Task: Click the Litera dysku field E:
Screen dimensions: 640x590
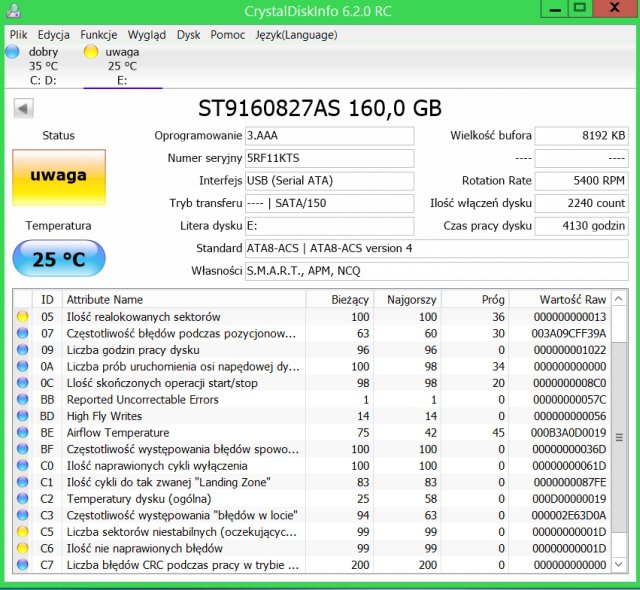Action: coord(329,226)
